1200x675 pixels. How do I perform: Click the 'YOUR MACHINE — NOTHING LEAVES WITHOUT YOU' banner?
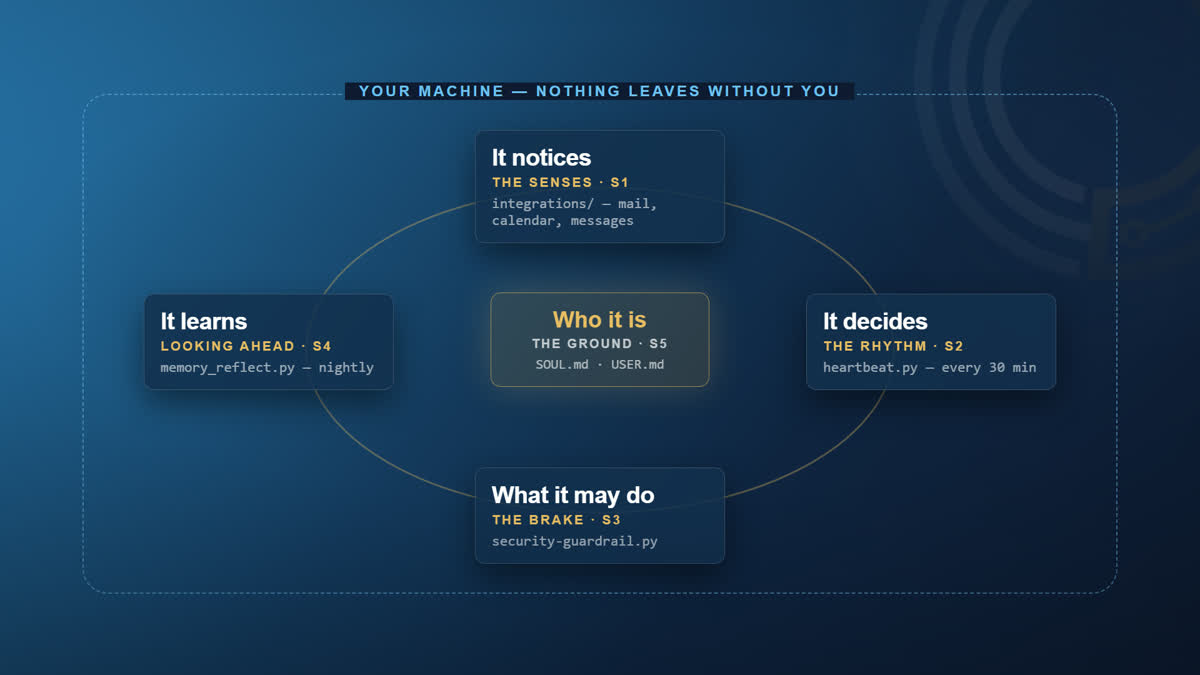pos(600,91)
